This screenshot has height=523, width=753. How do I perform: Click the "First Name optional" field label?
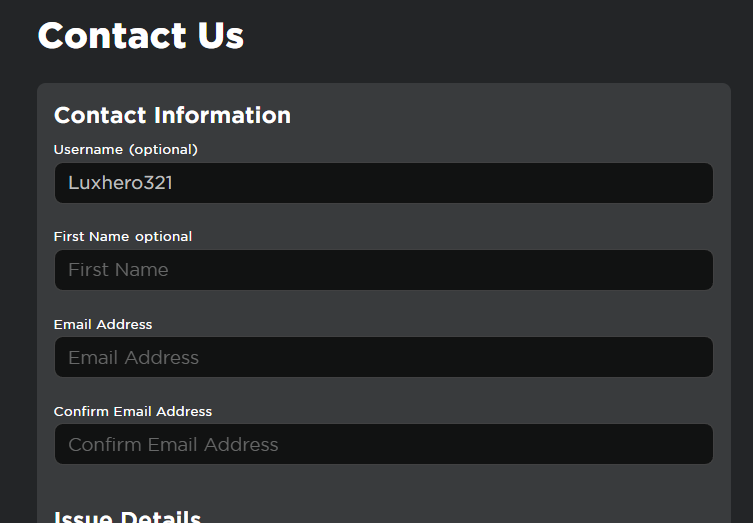(123, 237)
